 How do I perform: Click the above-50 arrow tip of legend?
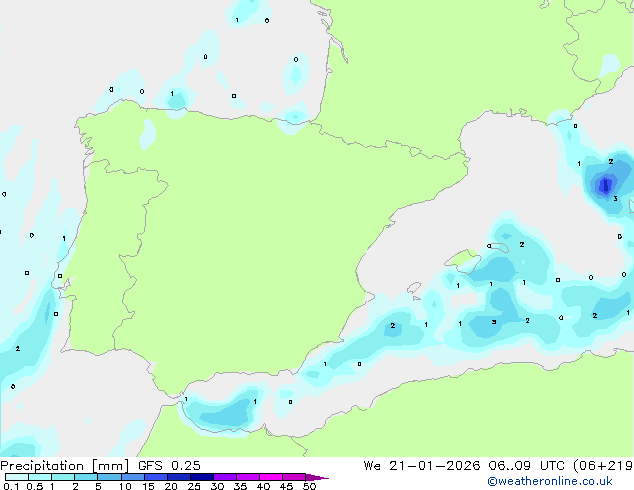pos(317,477)
